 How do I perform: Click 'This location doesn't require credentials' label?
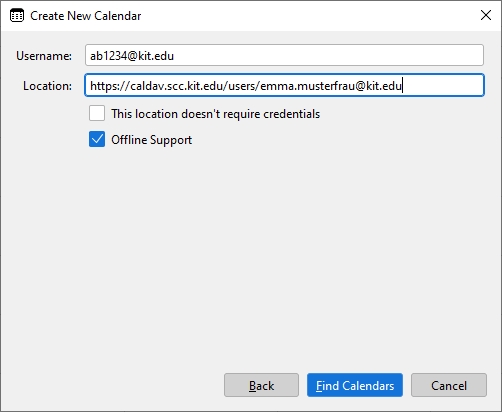[216, 114]
